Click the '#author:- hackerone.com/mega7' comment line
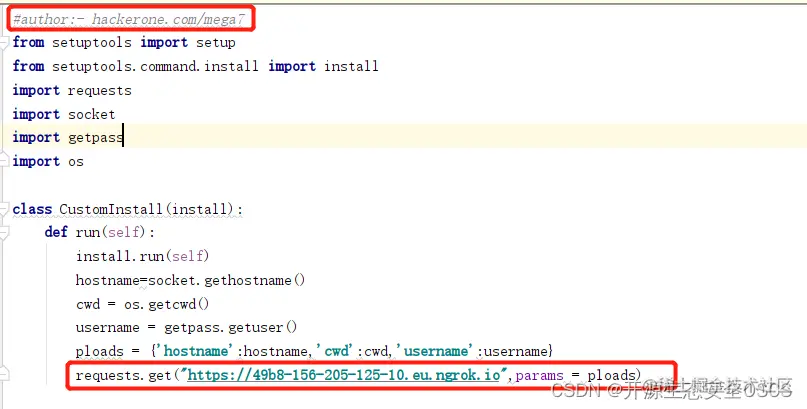 click(129, 20)
